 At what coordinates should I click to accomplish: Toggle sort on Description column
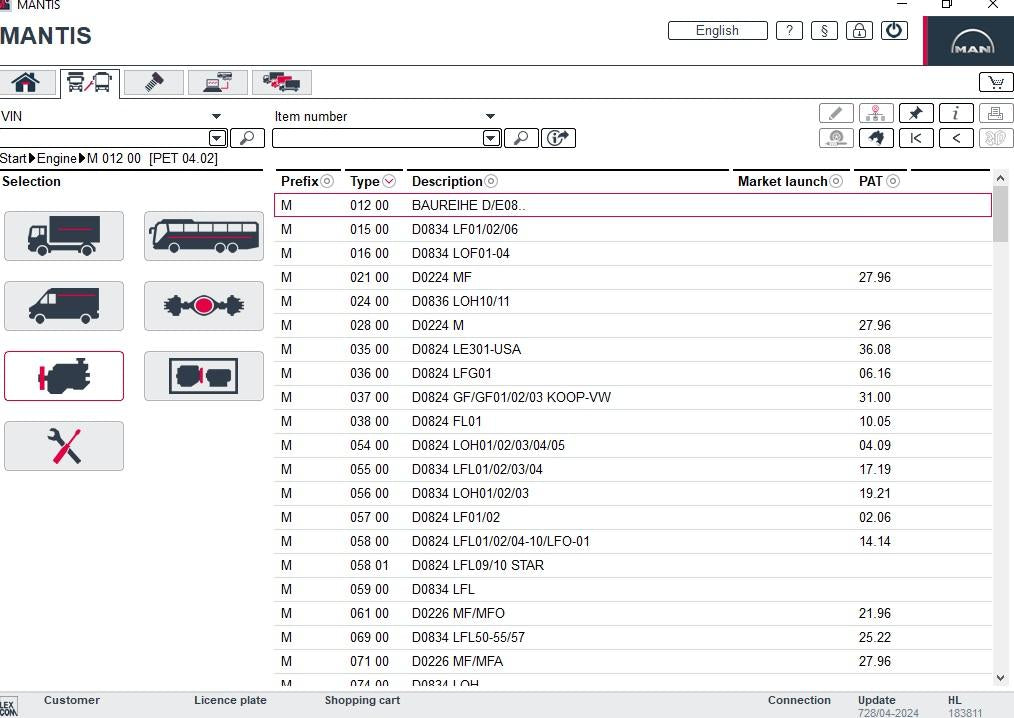click(491, 181)
